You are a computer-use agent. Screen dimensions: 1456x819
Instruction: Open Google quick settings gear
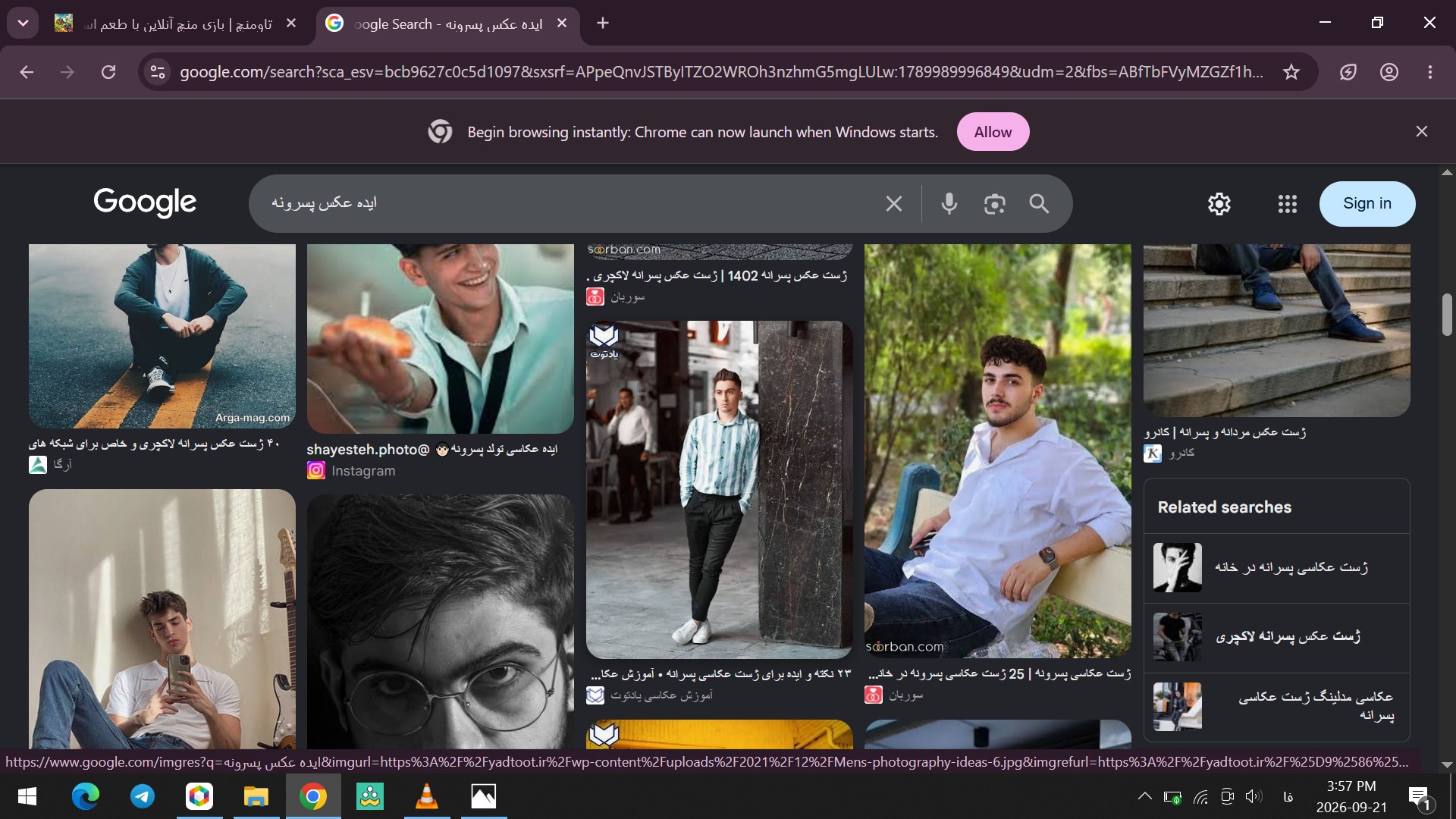[1219, 203]
